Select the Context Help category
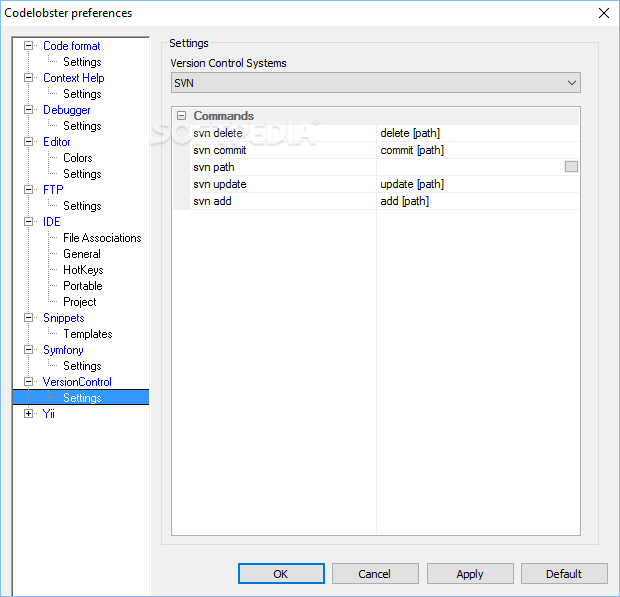This screenshot has width=620, height=597. coord(74,78)
